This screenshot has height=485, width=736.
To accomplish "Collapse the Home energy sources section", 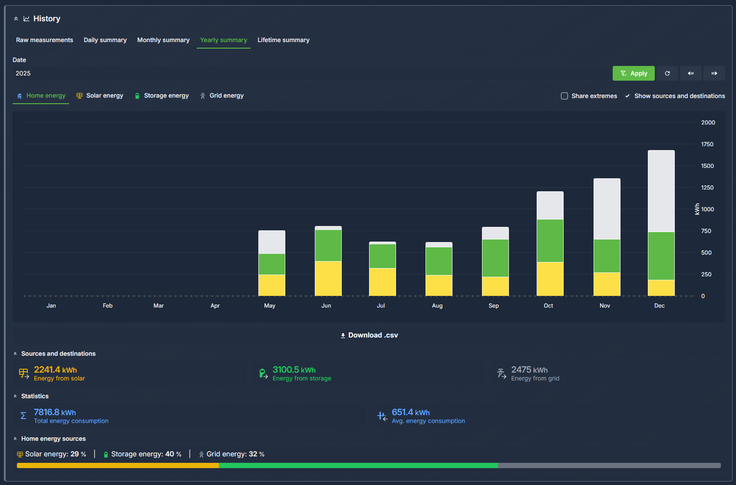I will [16, 438].
